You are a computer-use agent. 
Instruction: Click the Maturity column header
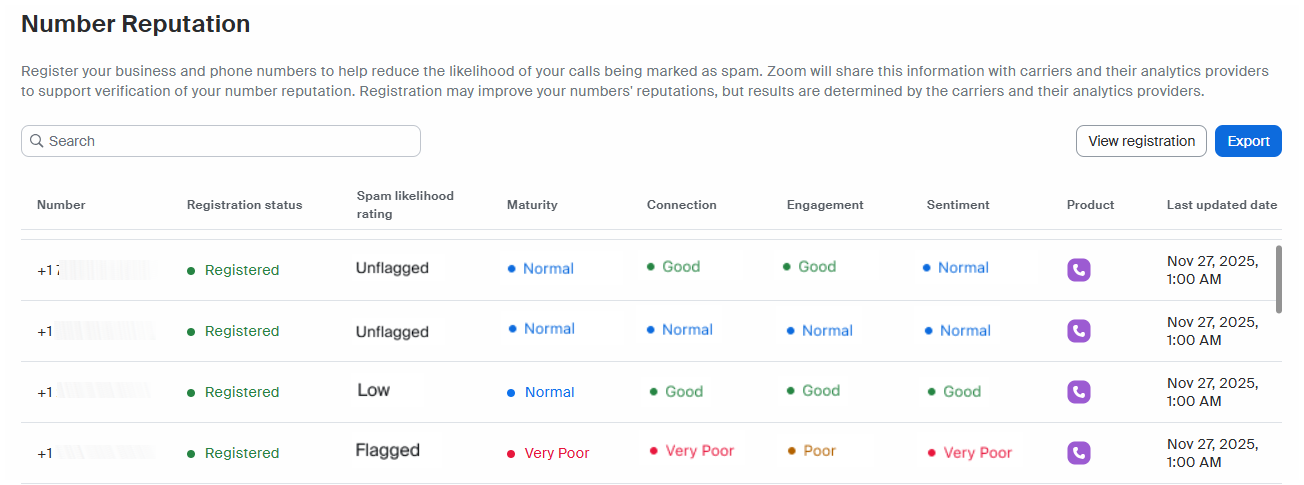point(532,205)
